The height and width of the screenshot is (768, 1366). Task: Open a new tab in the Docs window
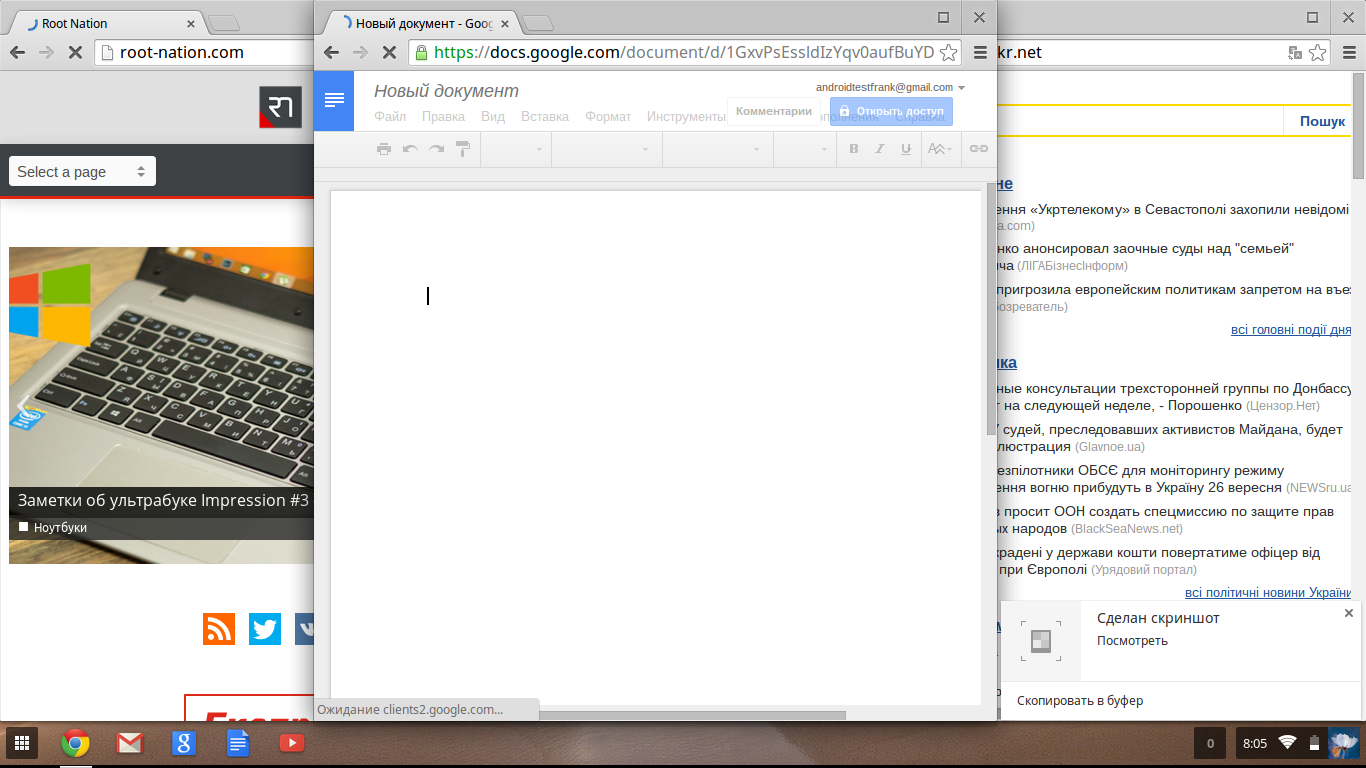tap(538, 23)
